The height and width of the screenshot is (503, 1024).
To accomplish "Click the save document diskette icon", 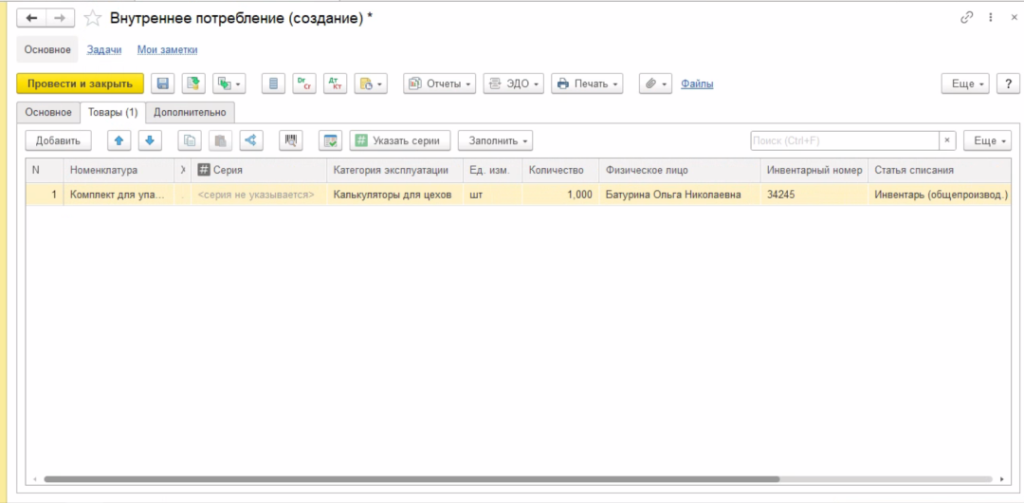I will pos(163,84).
